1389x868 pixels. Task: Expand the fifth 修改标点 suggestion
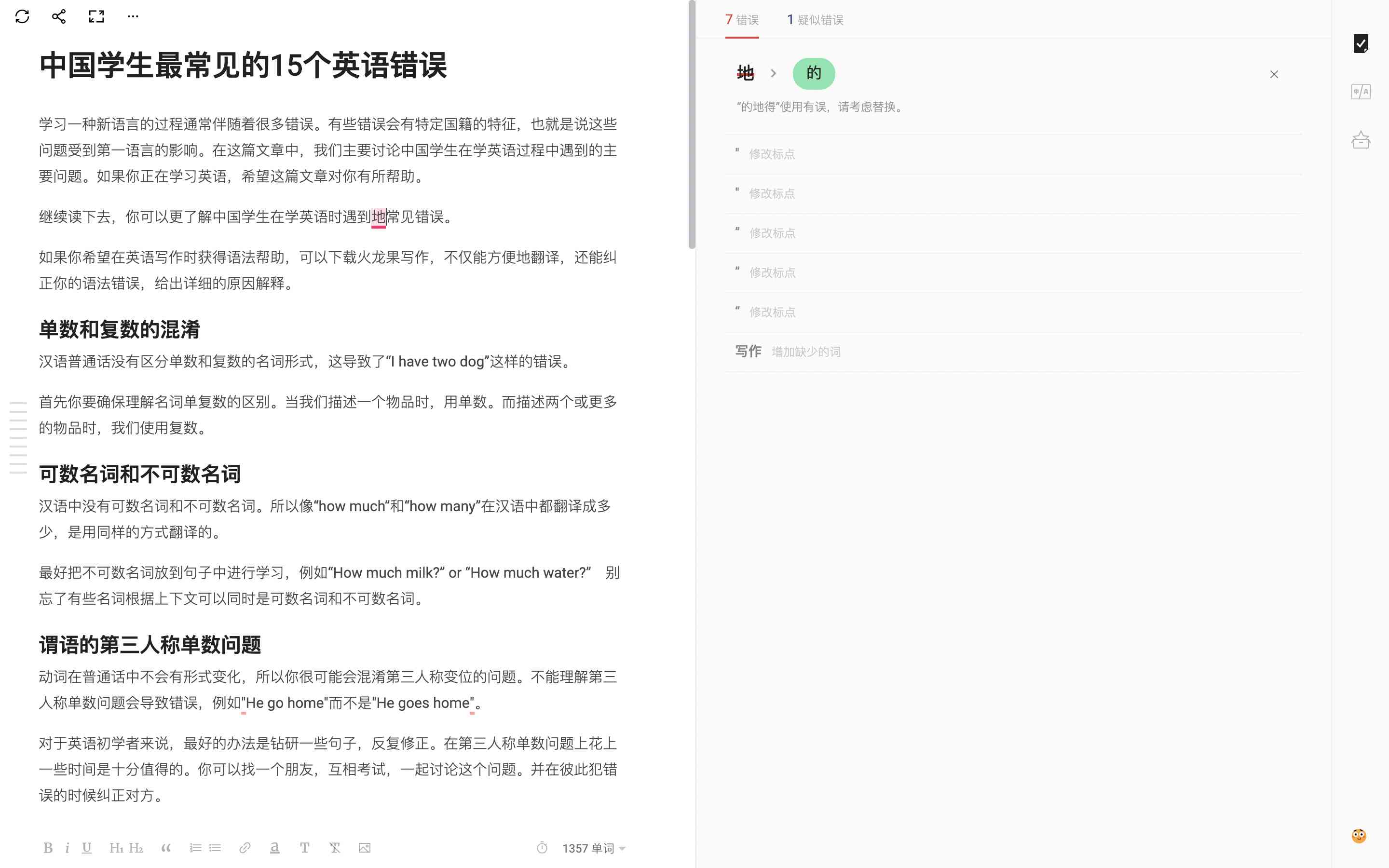(1013, 312)
